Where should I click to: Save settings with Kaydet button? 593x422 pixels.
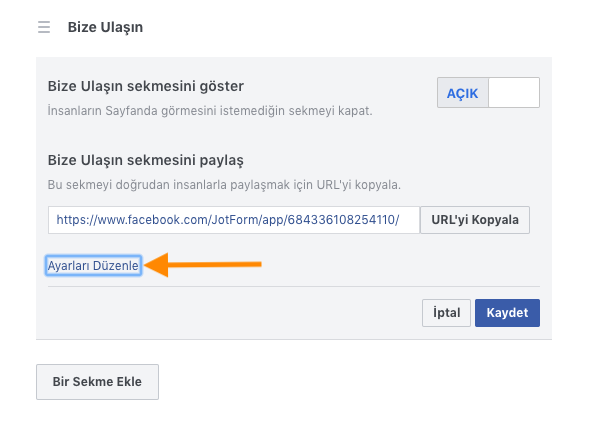507,313
